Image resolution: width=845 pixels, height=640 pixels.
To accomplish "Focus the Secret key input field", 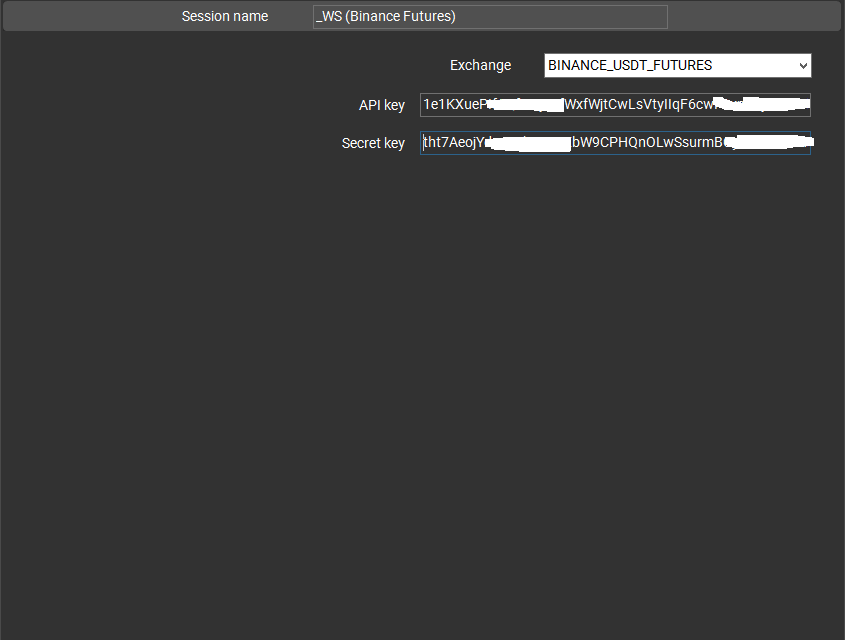I will point(615,143).
